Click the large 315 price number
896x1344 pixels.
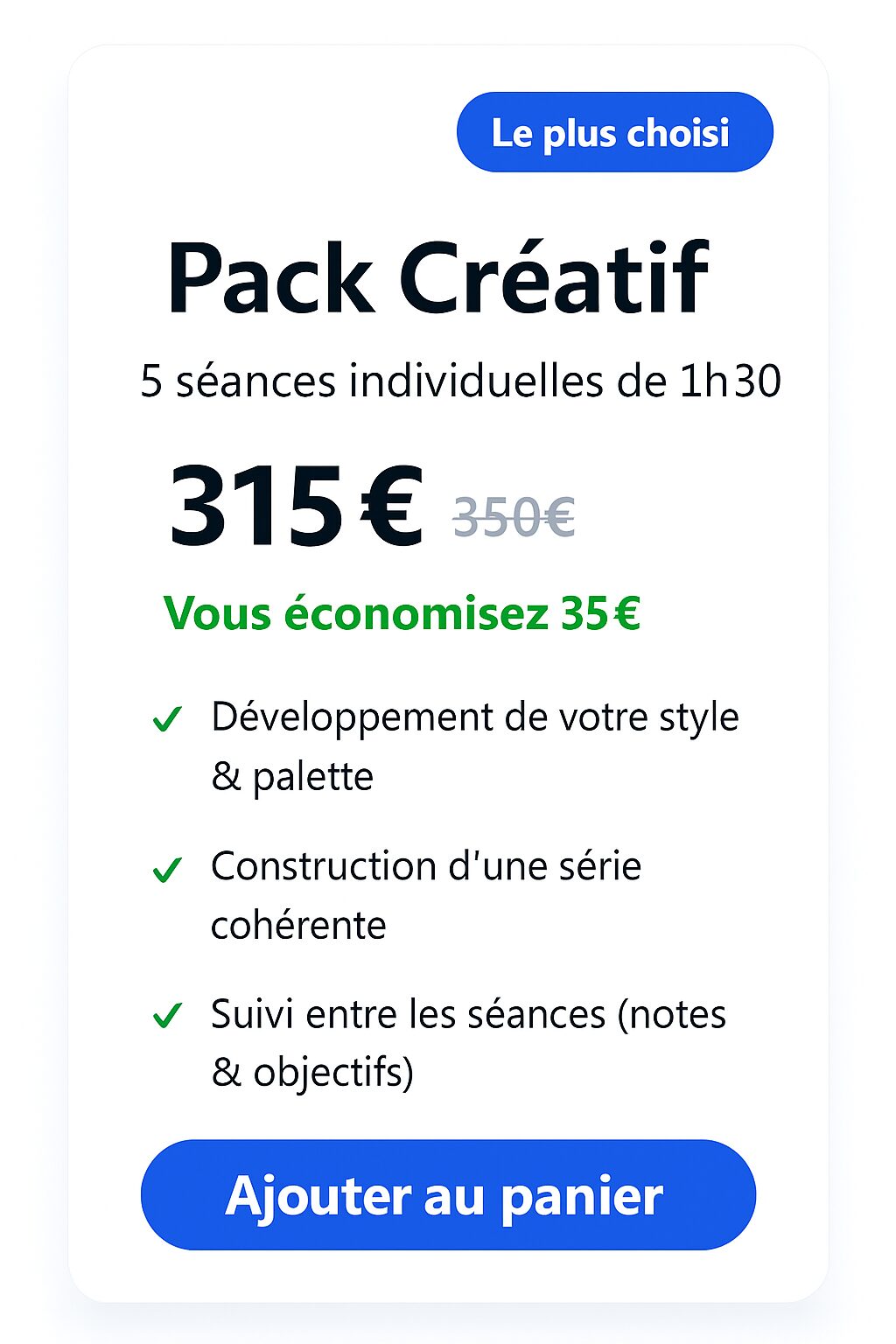[255, 507]
